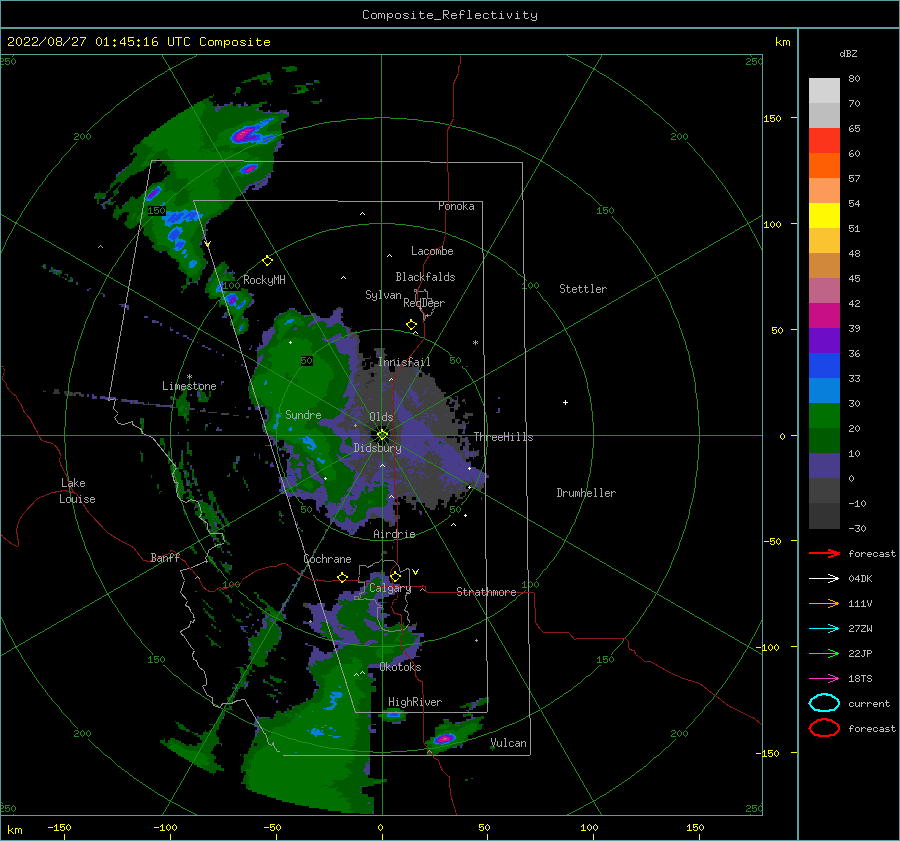The image size is (900, 841).
Task: Click the Drumheller city label
Action: pyautogui.click(x=586, y=493)
